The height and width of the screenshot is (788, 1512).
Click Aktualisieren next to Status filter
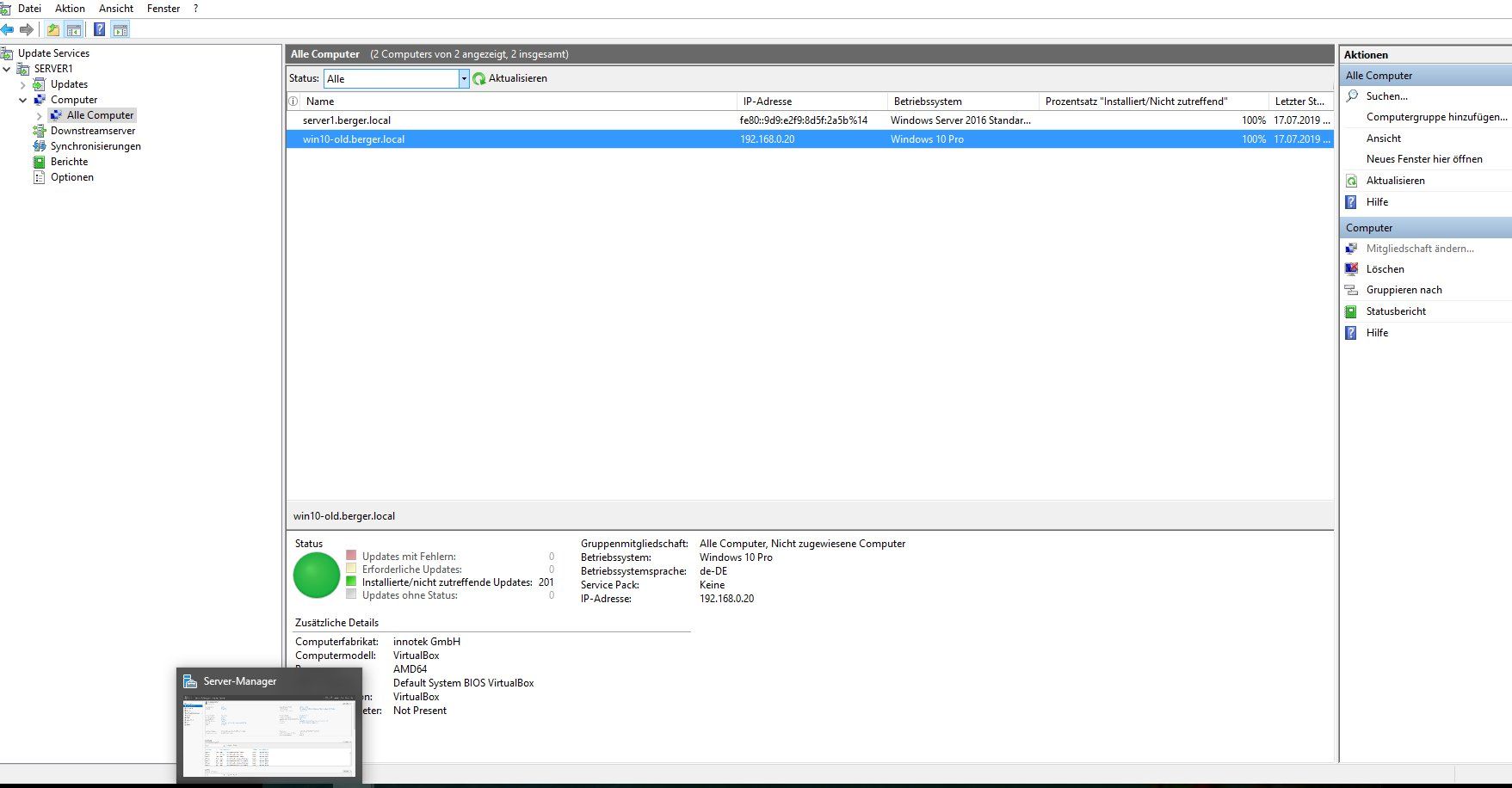pos(509,78)
